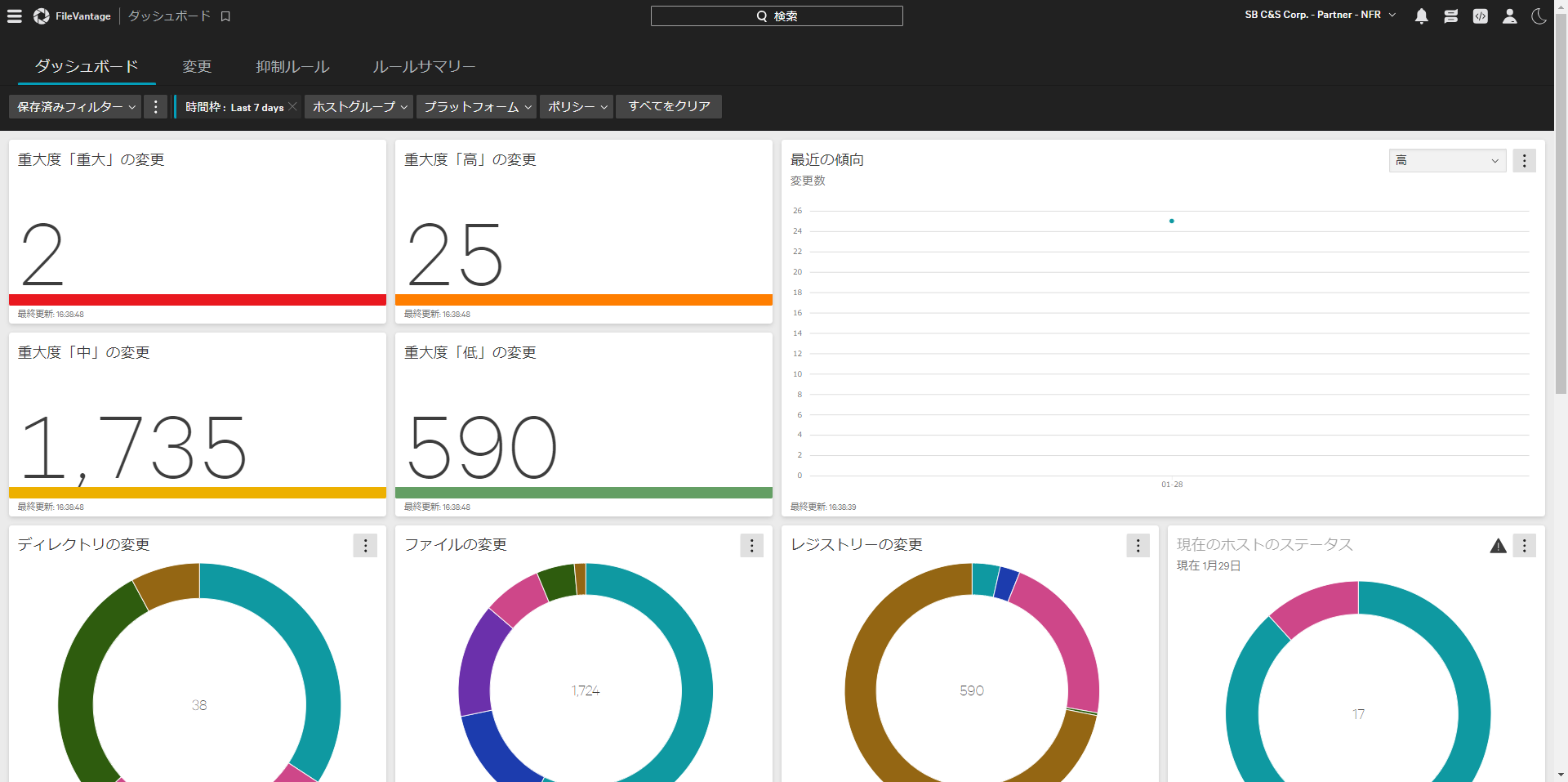This screenshot has width=1568, height=782.
Task: Click the bookmark icon beside ダッシュボード title
Action: tap(226, 16)
